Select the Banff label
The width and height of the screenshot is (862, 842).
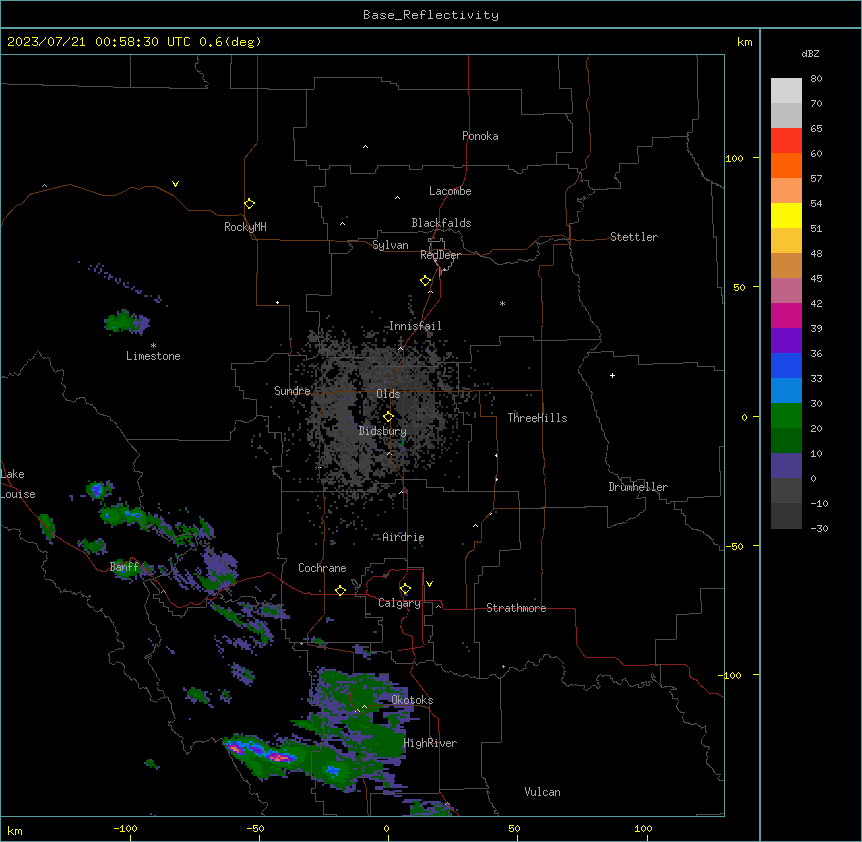[x=125, y=567]
